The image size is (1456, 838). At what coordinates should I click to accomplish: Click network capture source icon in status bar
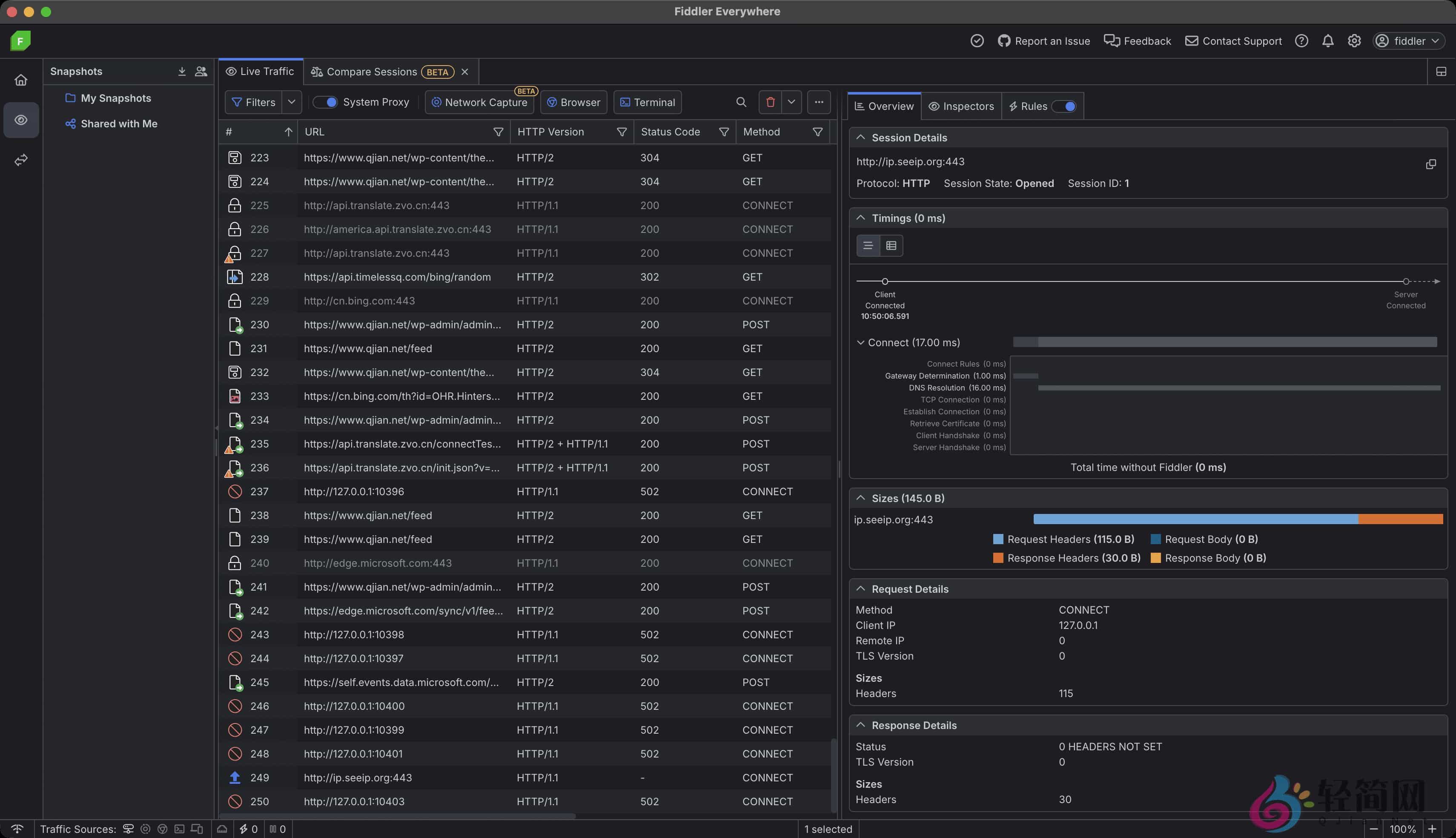click(x=146, y=829)
